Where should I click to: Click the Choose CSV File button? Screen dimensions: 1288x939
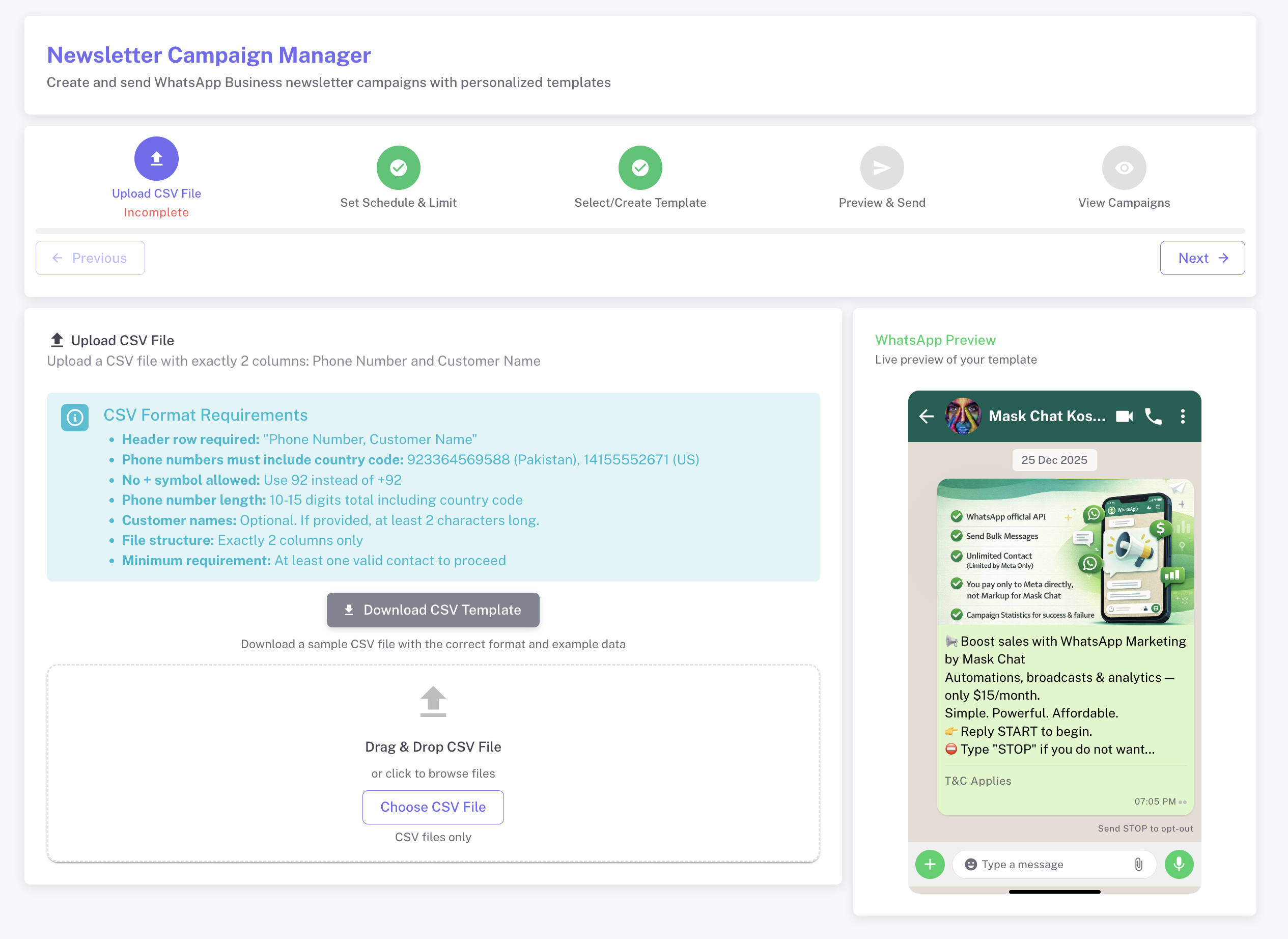click(x=432, y=807)
